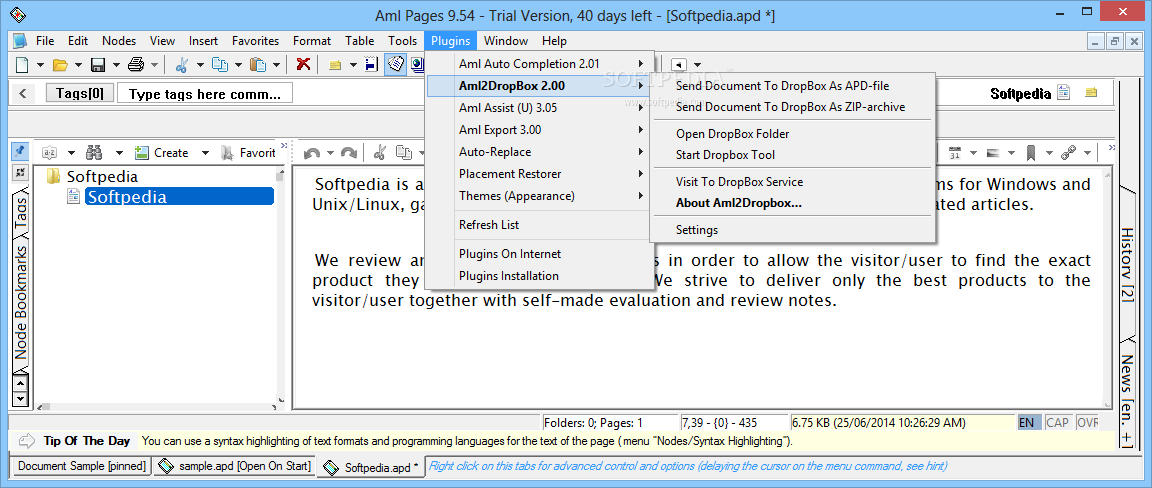Insert date with the calendar 31 icon
The image size is (1152, 488).
tap(955, 153)
